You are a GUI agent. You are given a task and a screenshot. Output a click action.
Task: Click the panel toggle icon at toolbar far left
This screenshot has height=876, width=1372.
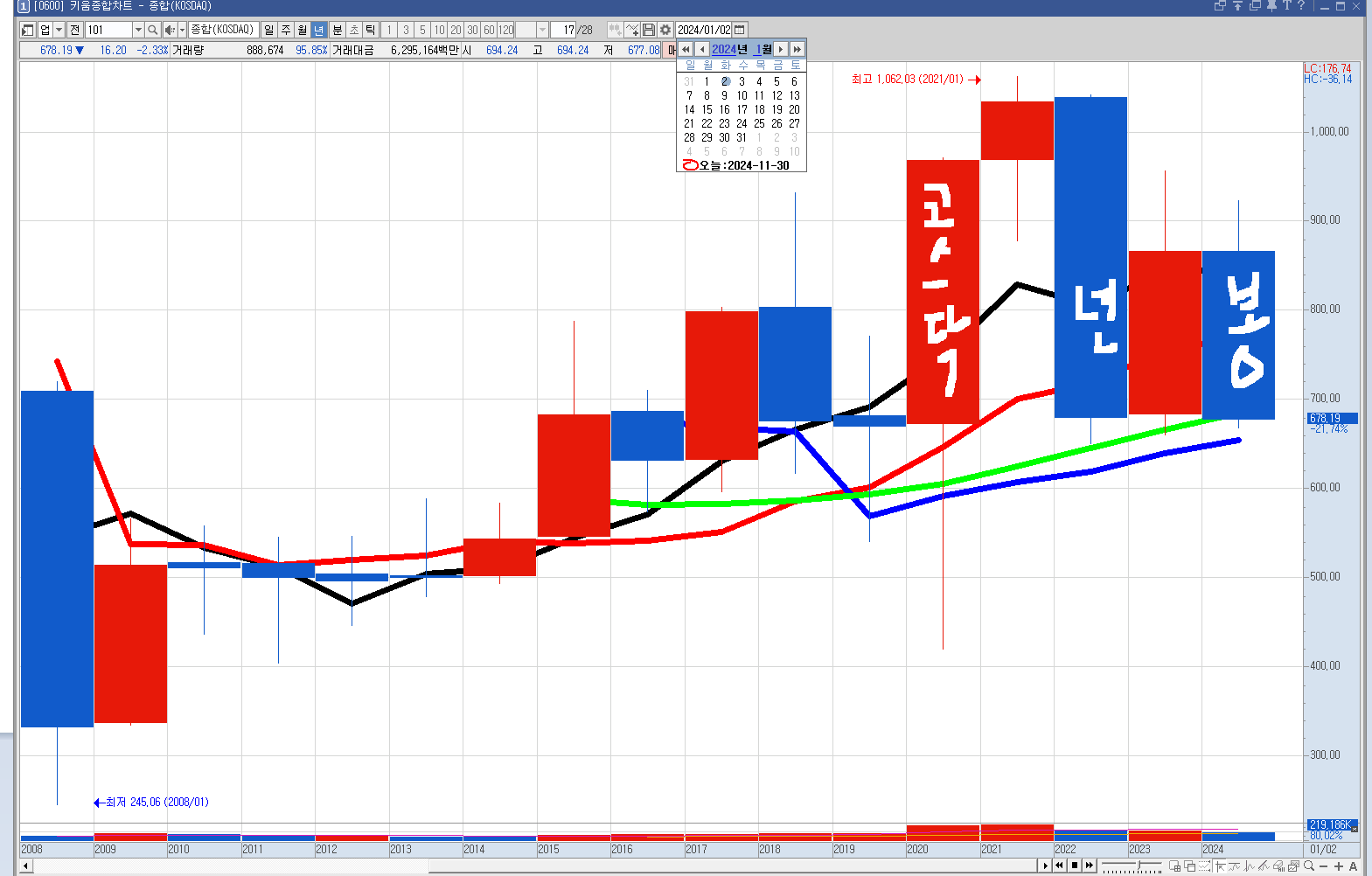coord(28,30)
